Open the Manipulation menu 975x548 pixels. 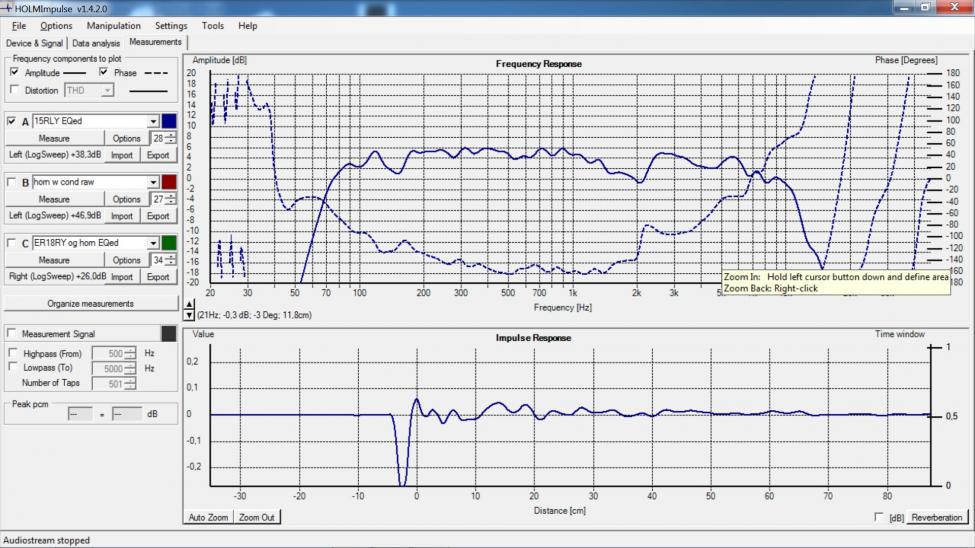(x=113, y=26)
